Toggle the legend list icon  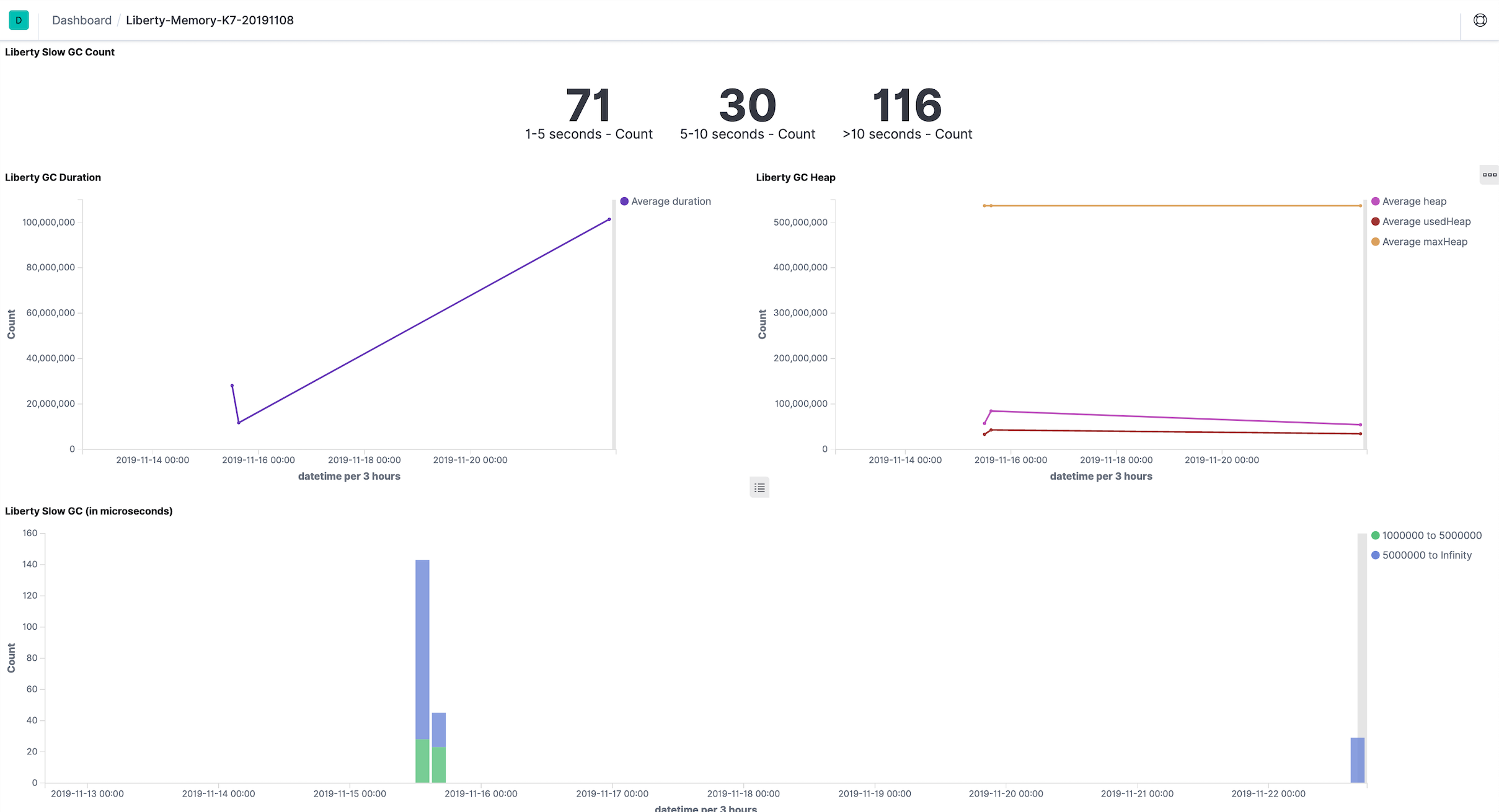[759, 488]
